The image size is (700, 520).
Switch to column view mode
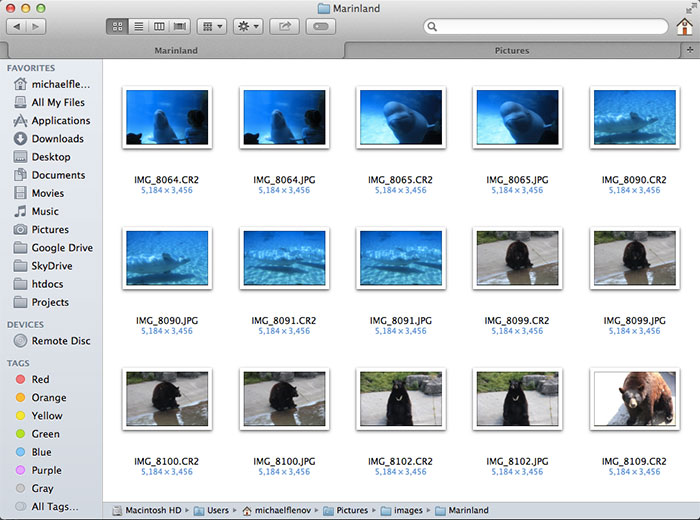(x=159, y=27)
